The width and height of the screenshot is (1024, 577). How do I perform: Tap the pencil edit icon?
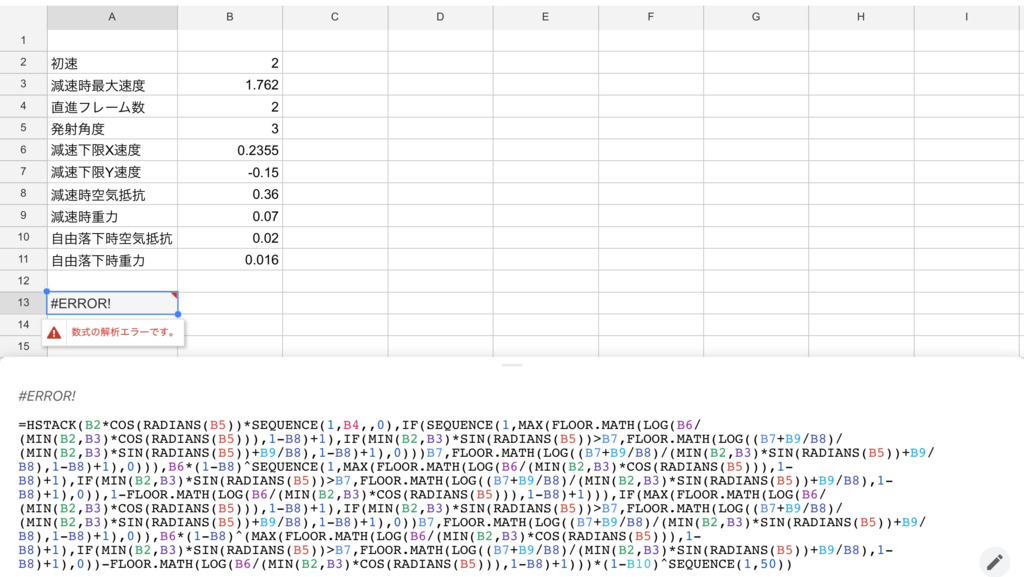tap(994, 561)
